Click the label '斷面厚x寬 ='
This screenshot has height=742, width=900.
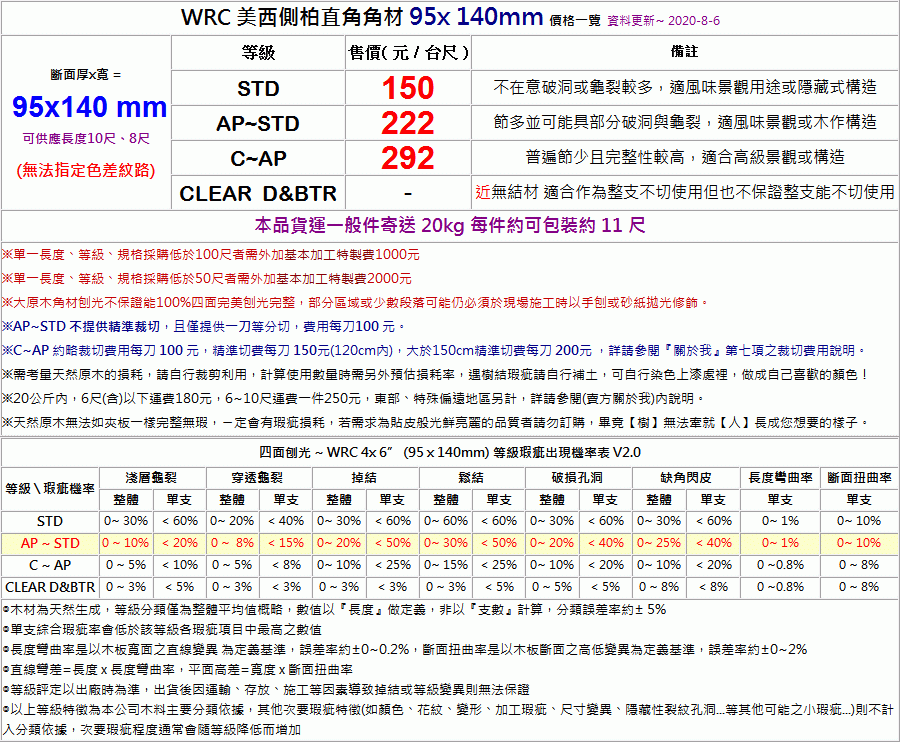(x=86, y=75)
